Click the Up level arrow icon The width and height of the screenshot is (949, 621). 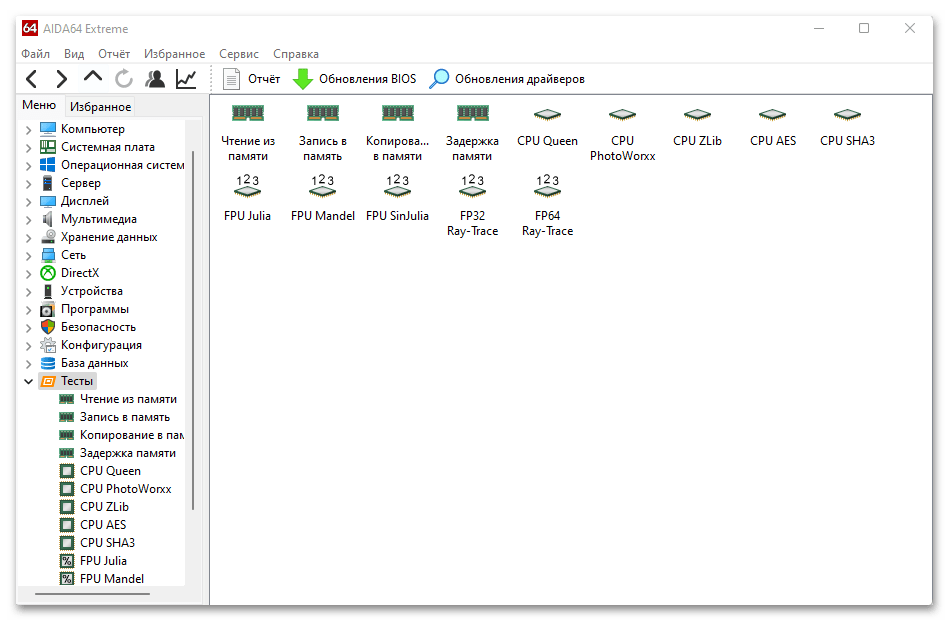(x=93, y=78)
